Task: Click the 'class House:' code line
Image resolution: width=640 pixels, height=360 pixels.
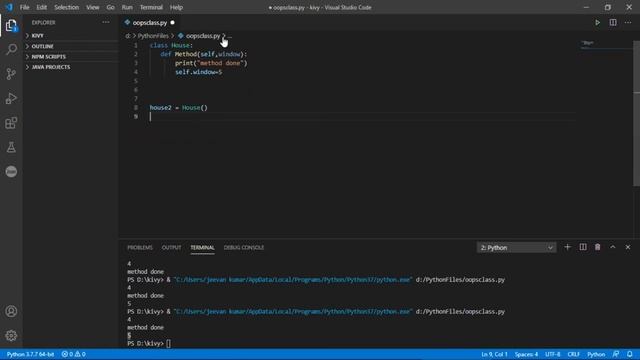Action: [x=171, y=45]
